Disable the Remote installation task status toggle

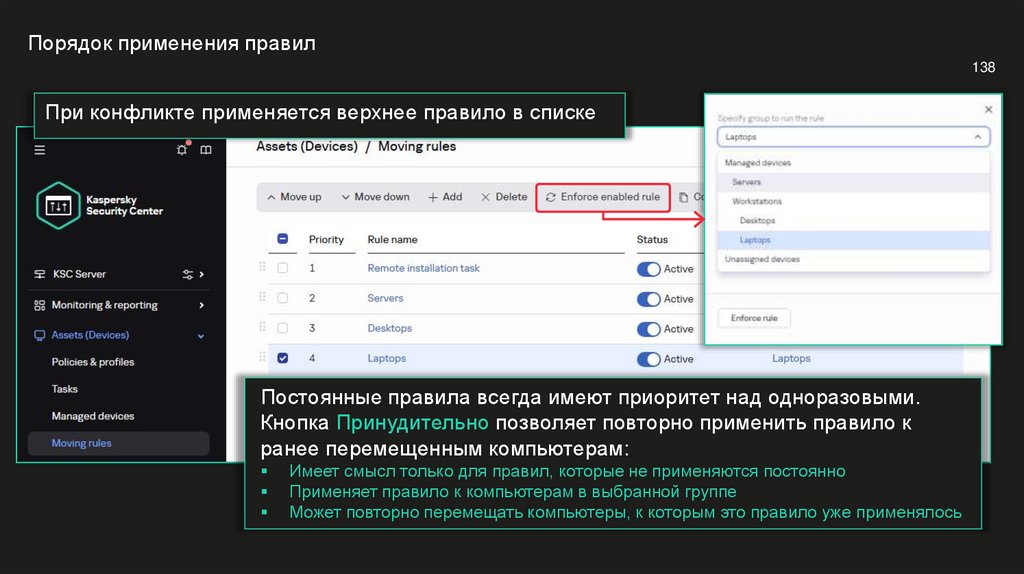point(648,269)
